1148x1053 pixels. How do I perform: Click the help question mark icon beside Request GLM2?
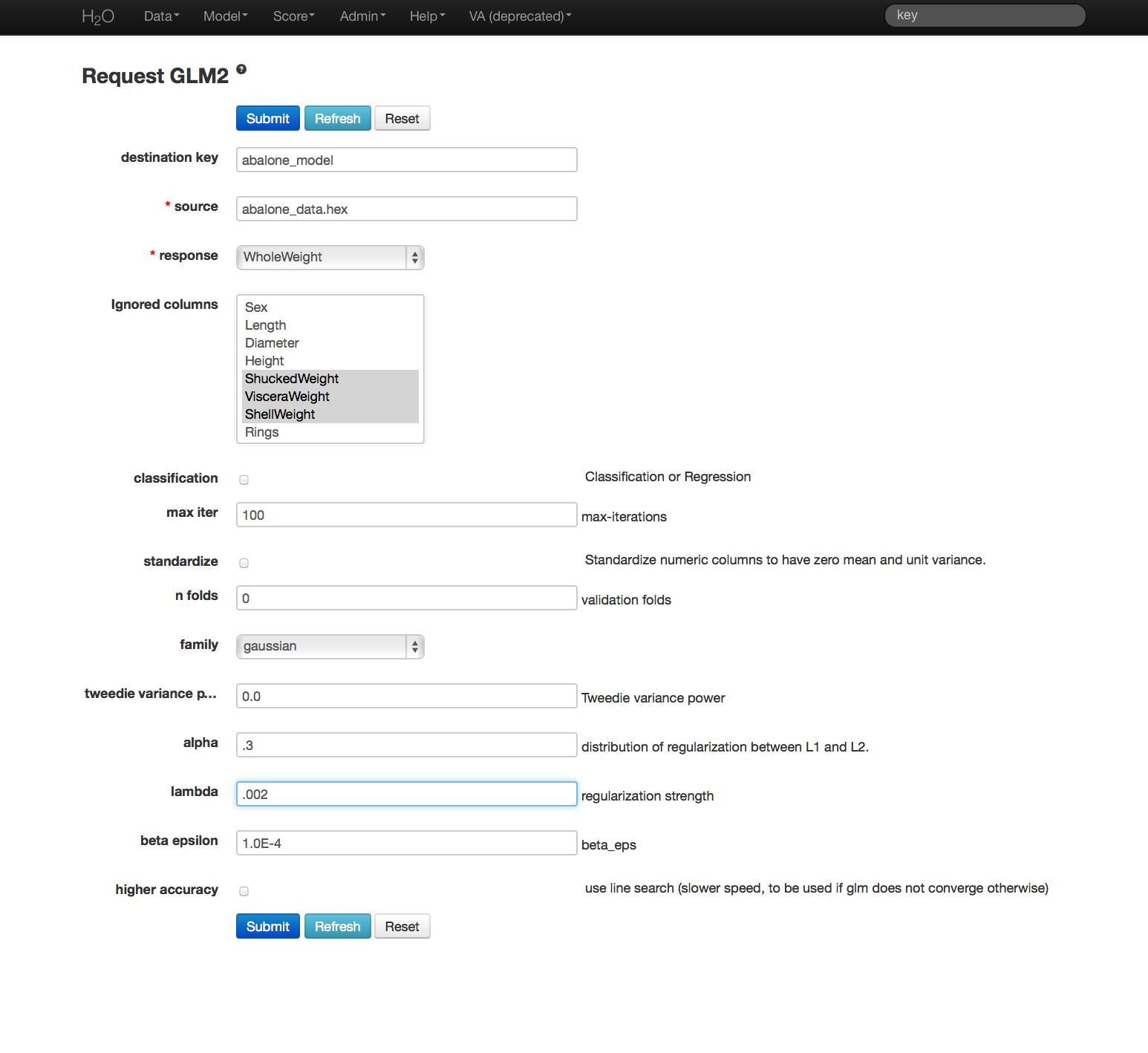click(x=241, y=69)
